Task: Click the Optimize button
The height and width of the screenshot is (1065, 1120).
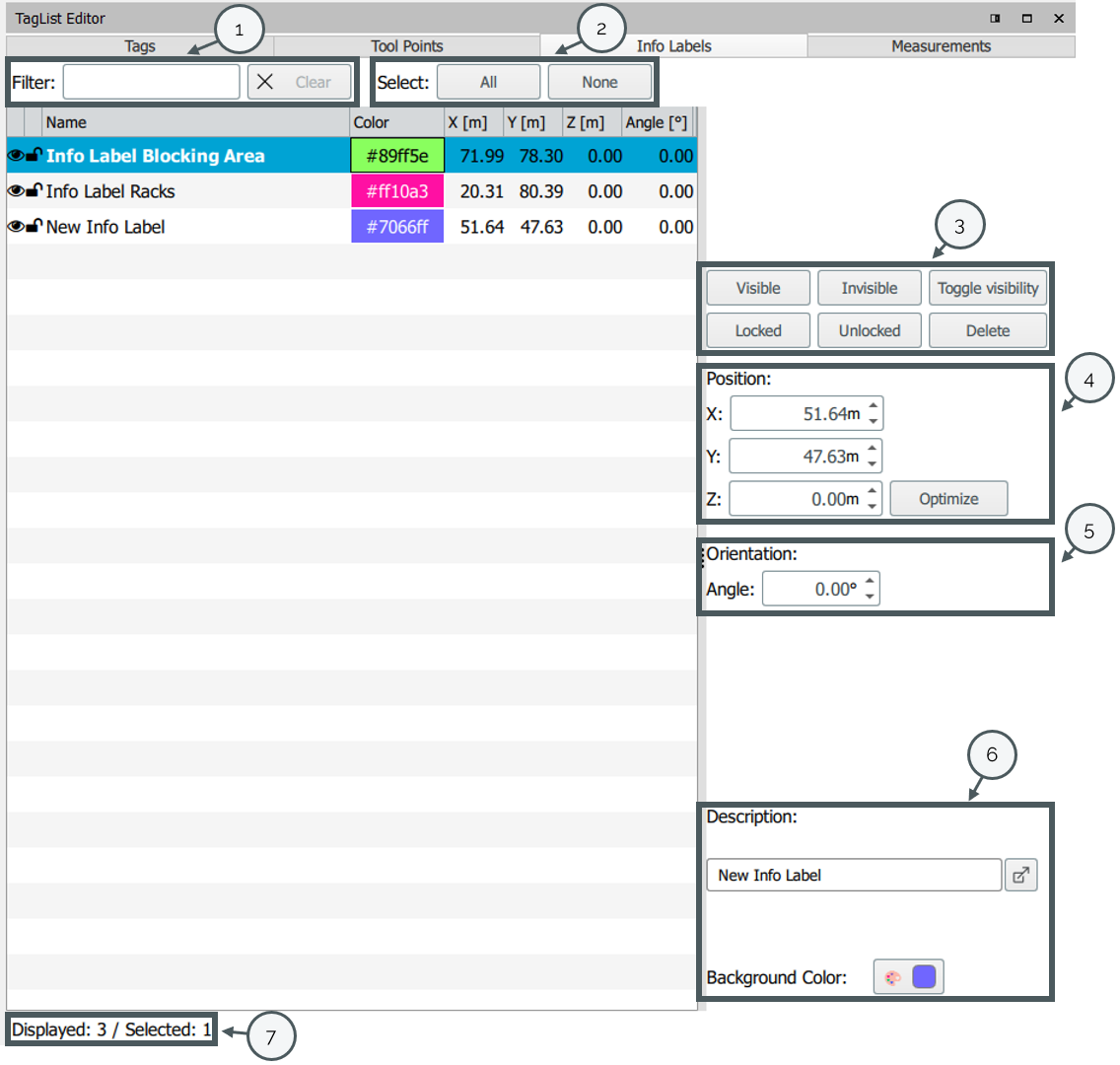Action: [948, 499]
